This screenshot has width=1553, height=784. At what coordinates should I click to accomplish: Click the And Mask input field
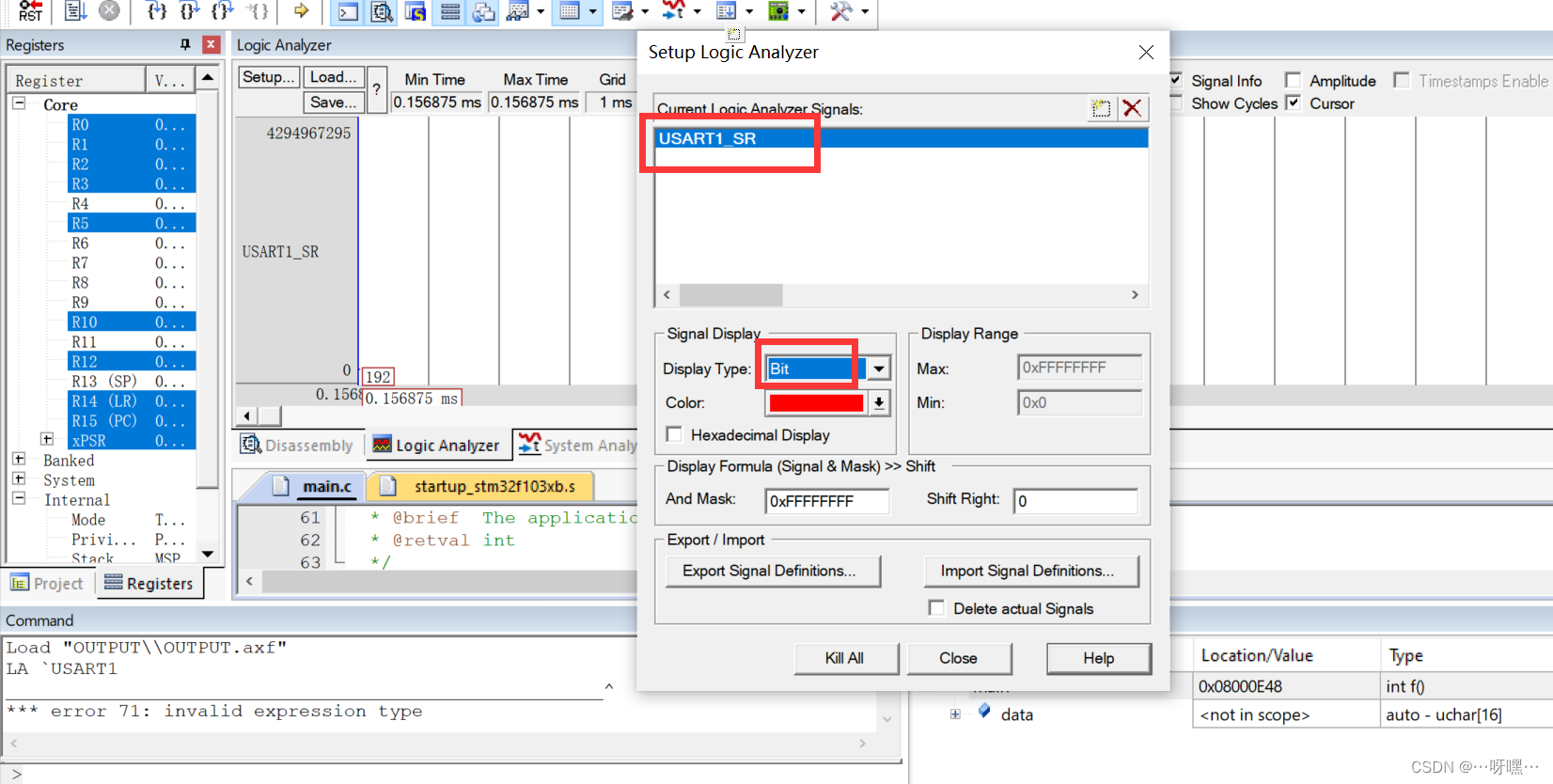coord(826,501)
